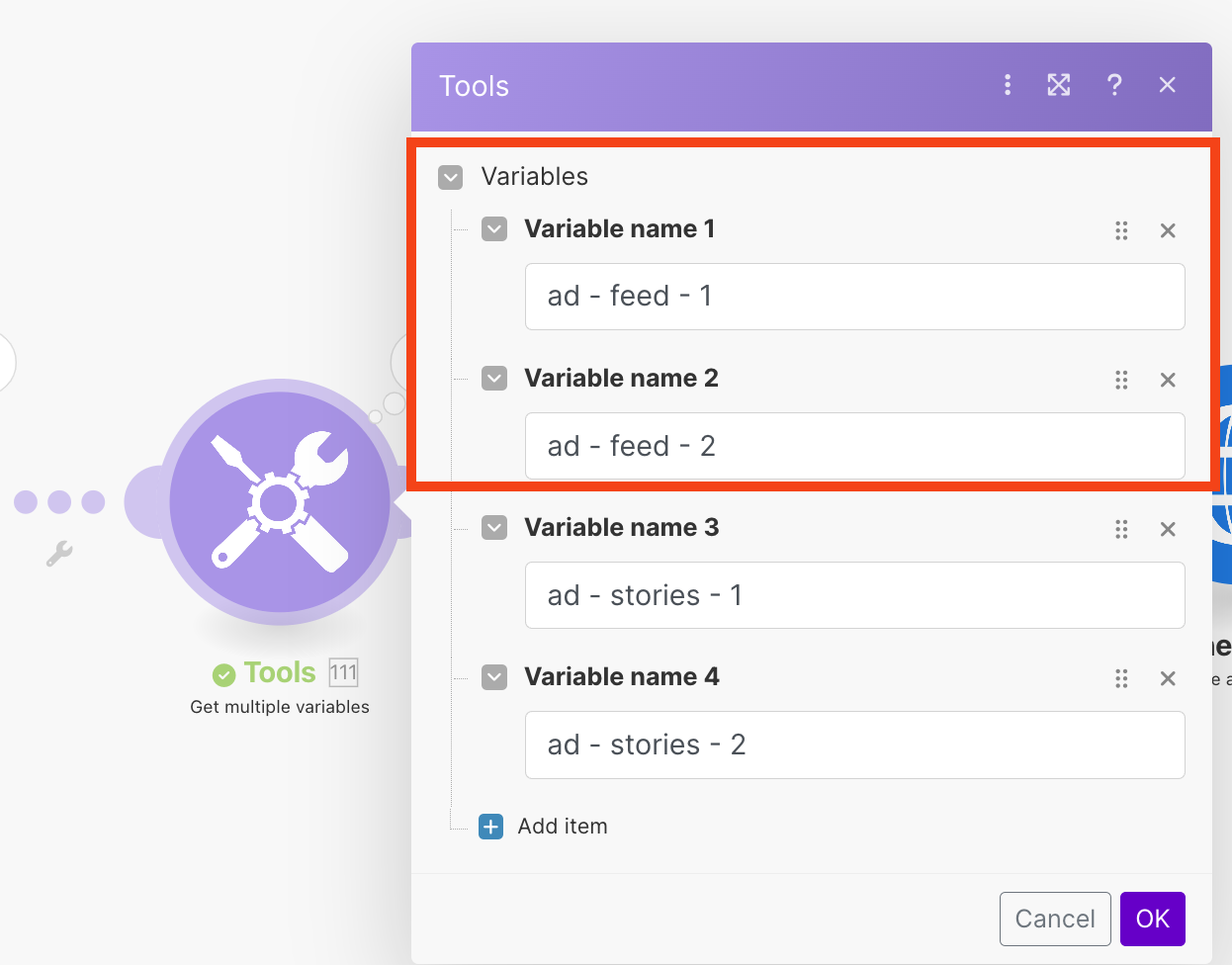Cancel the Tools dialog
Image resolution: width=1232 pixels, height=965 pixels.
coord(1055,919)
